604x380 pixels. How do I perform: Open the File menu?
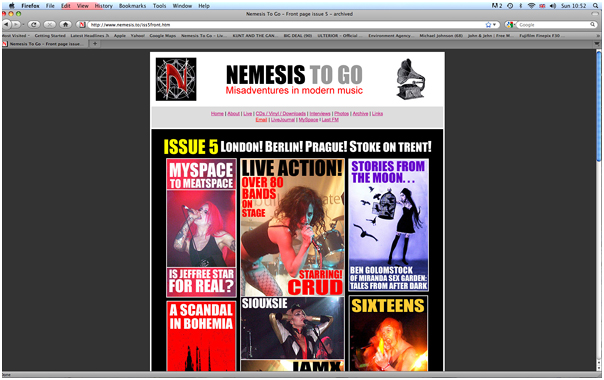50,6
